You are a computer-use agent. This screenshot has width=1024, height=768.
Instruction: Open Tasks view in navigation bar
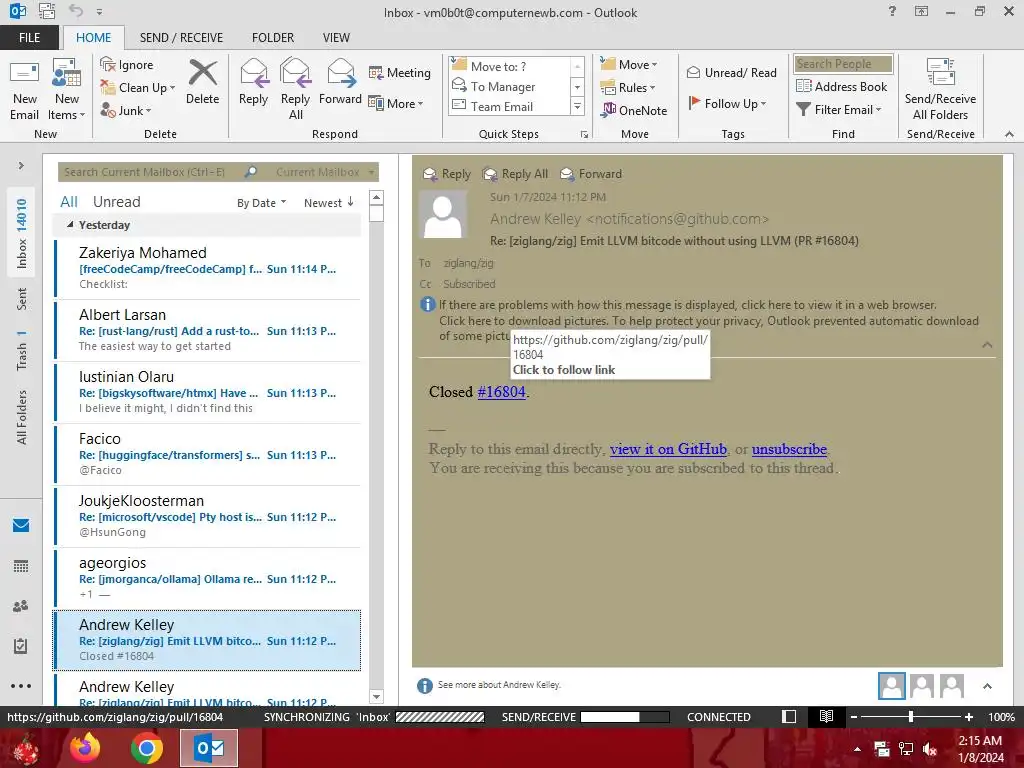[x=21, y=646]
